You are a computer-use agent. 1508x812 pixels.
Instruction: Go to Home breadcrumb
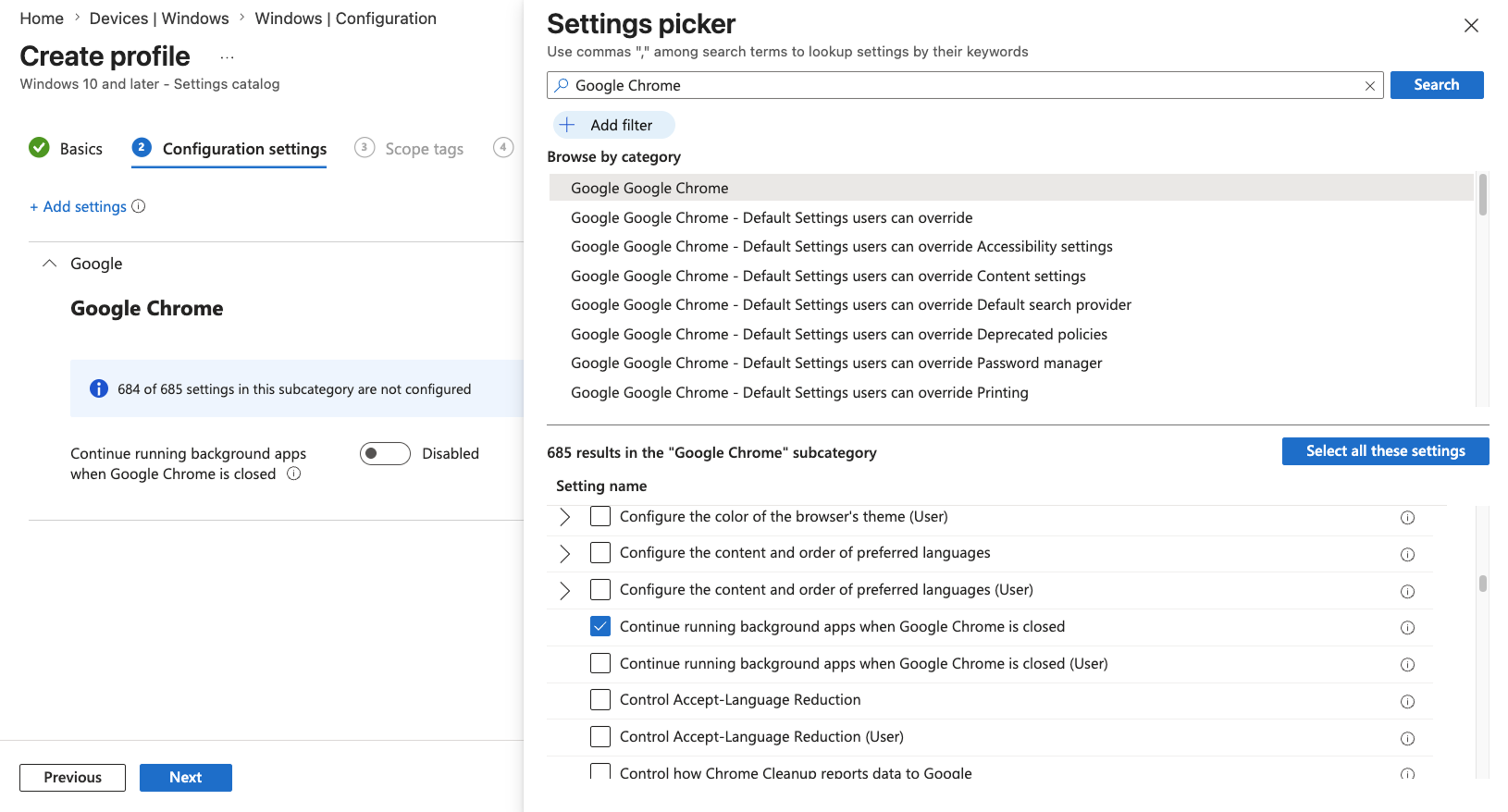point(42,18)
